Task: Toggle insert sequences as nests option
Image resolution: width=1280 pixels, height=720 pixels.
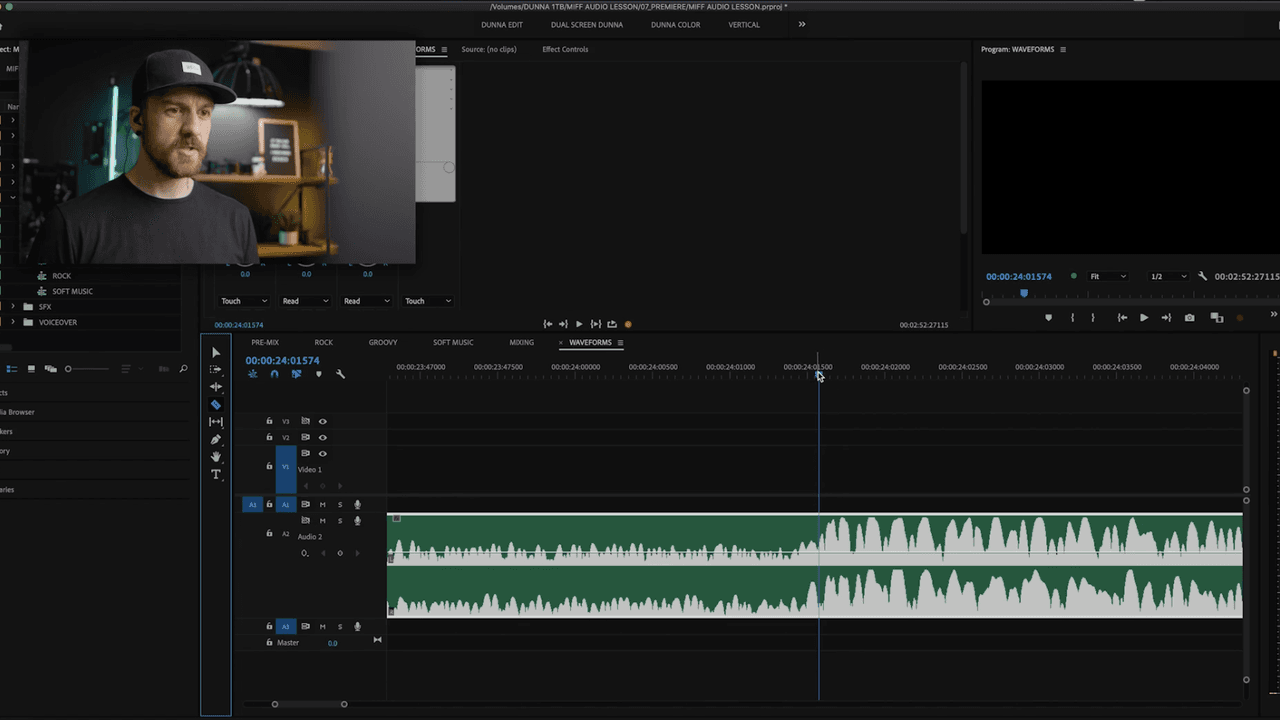Action: pos(252,374)
